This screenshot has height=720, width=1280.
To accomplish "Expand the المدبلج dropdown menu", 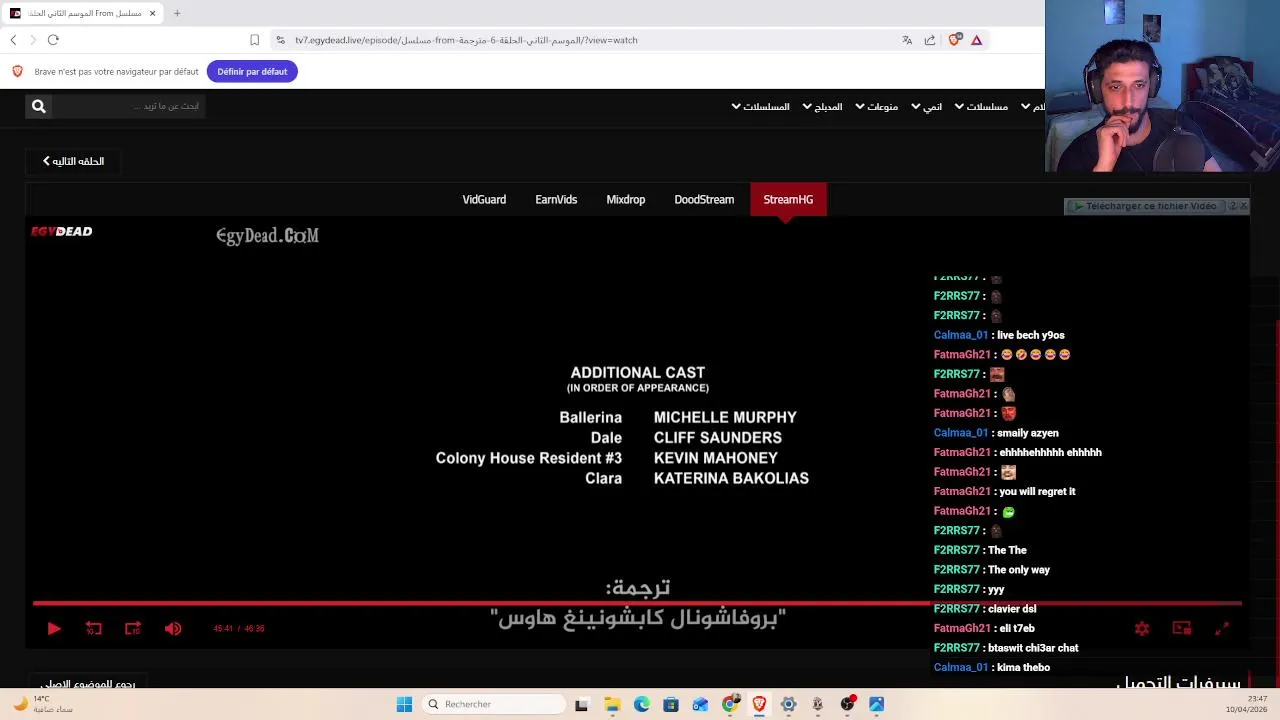I will click(822, 107).
